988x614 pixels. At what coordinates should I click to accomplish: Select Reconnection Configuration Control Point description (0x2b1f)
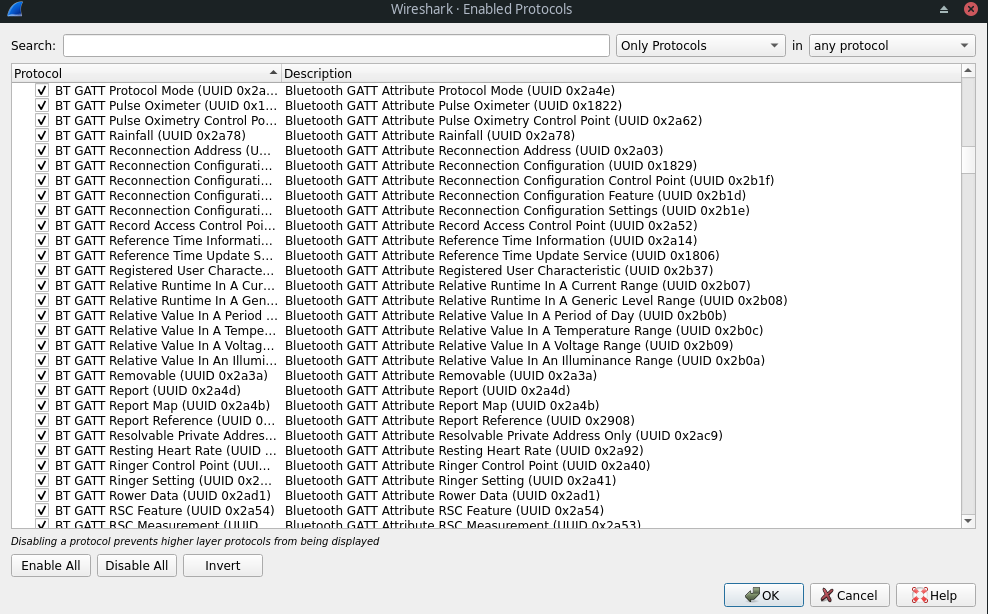click(x=529, y=181)
